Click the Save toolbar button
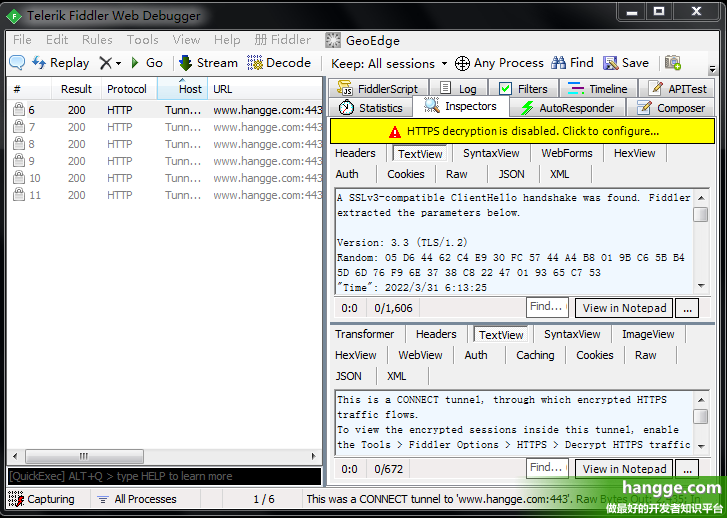This screenshot has width=727, height=518. pyautogui.click(x=625, y=63)
